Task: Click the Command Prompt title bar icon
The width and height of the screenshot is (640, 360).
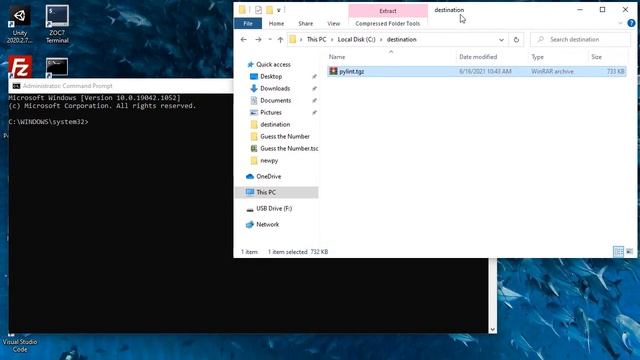Action: (16, 86)
